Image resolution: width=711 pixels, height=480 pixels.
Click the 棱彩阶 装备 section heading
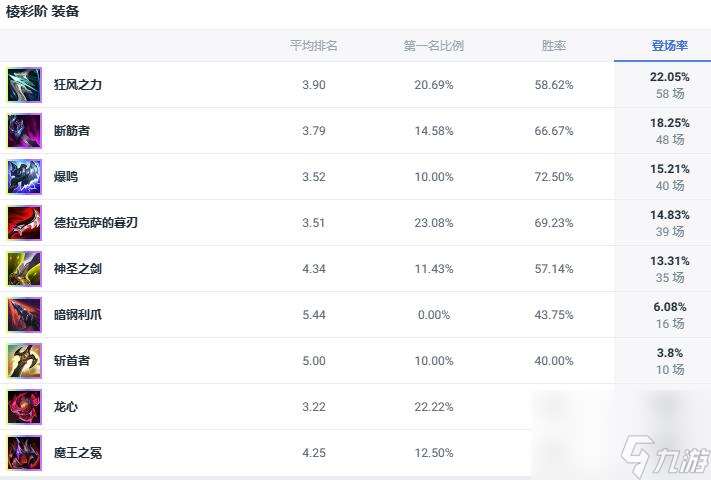(x=43, y=12)
